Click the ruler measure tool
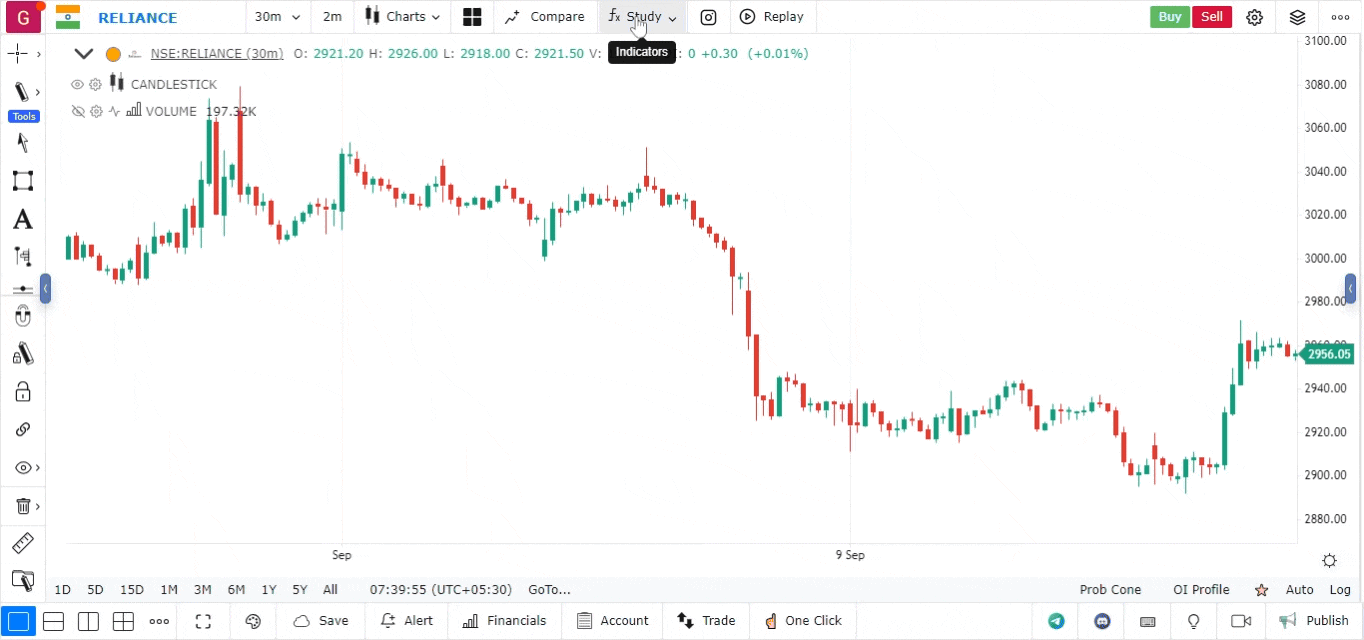Image resolution: width=1364 pixels, height=640 pixels. [x=22, y=544]
